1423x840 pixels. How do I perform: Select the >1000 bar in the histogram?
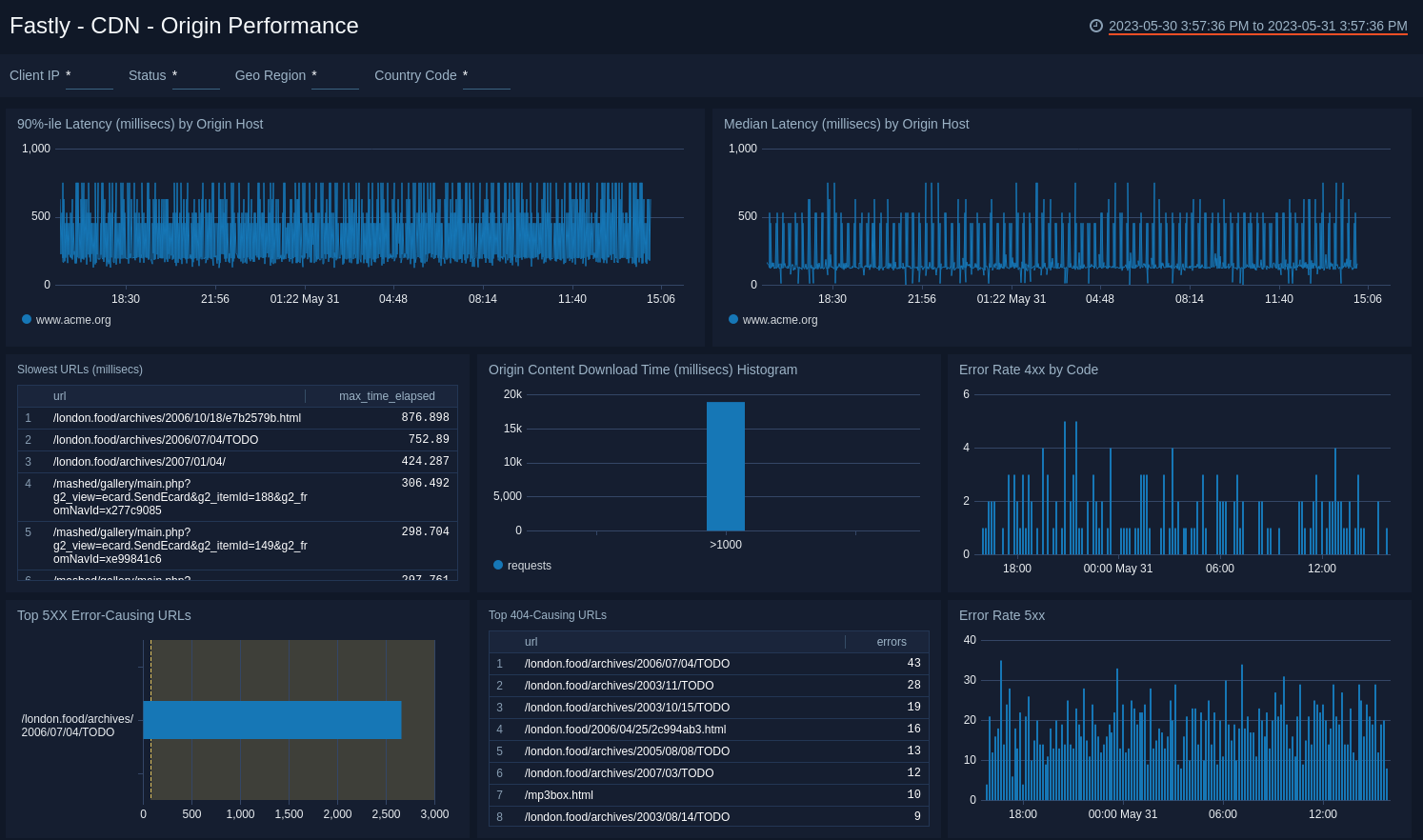coord(726,466)
